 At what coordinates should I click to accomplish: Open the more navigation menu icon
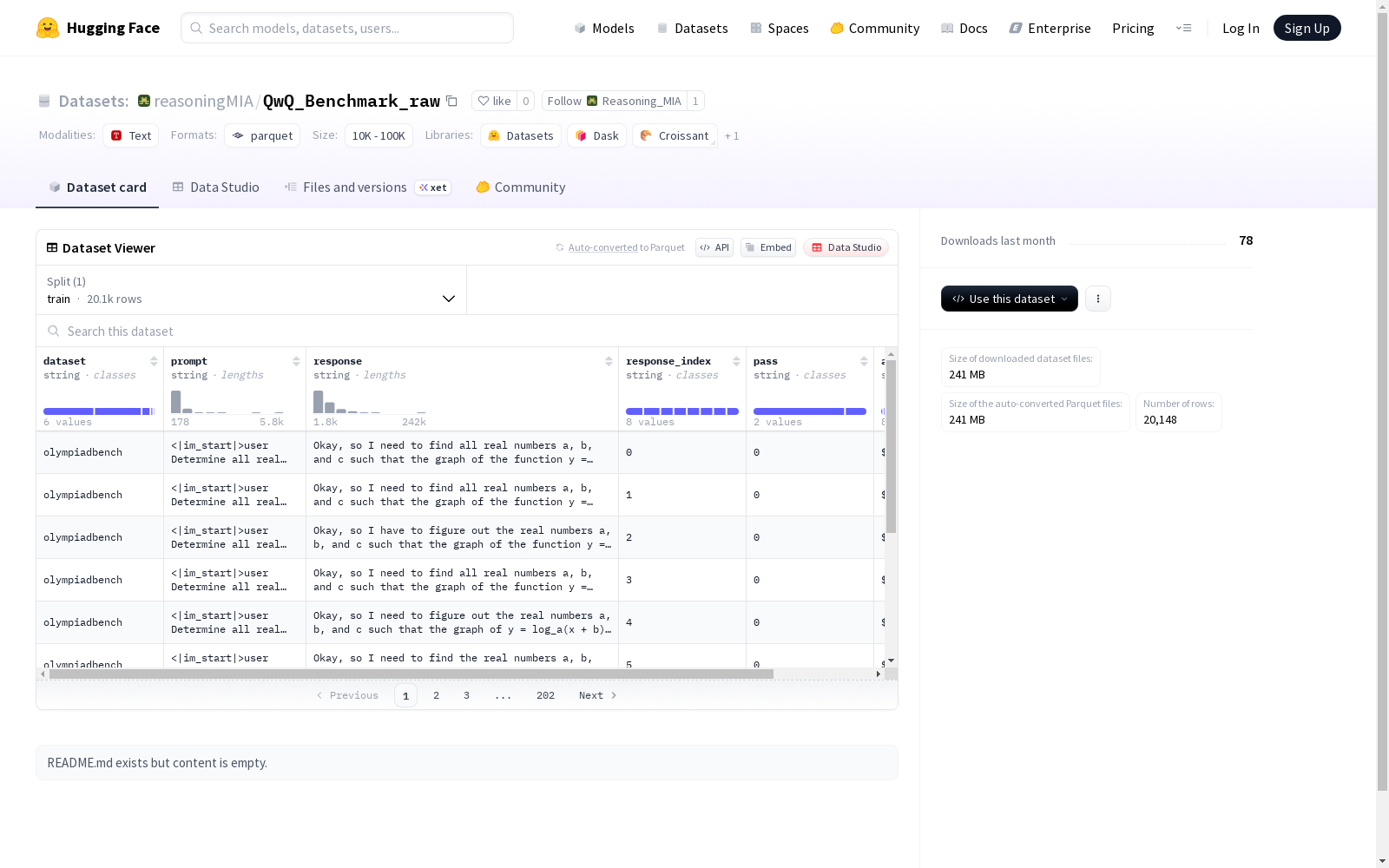tap(1183, 28)
